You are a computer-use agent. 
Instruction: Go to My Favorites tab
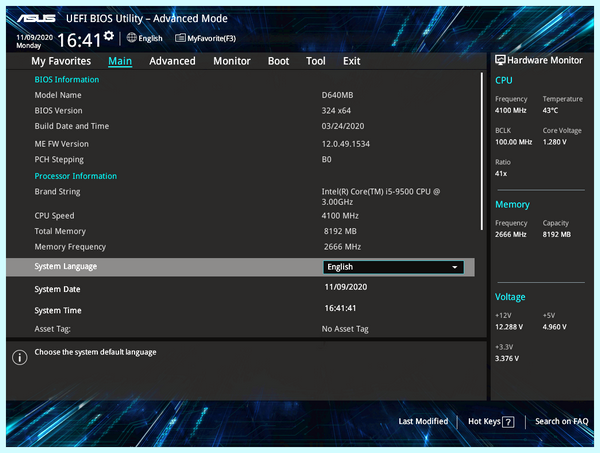point(61,61)
